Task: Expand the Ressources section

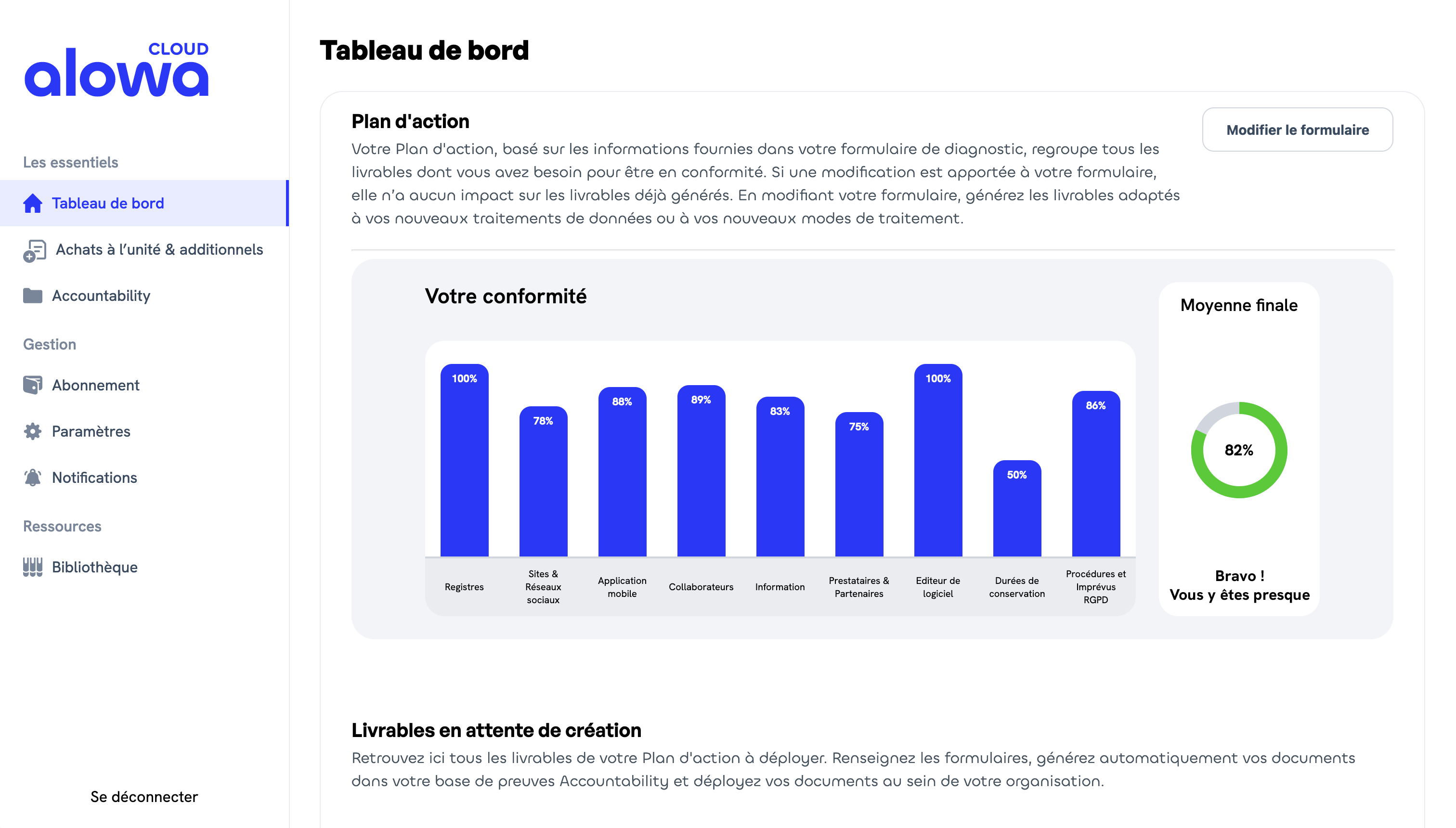Action: tap(62, 525)
